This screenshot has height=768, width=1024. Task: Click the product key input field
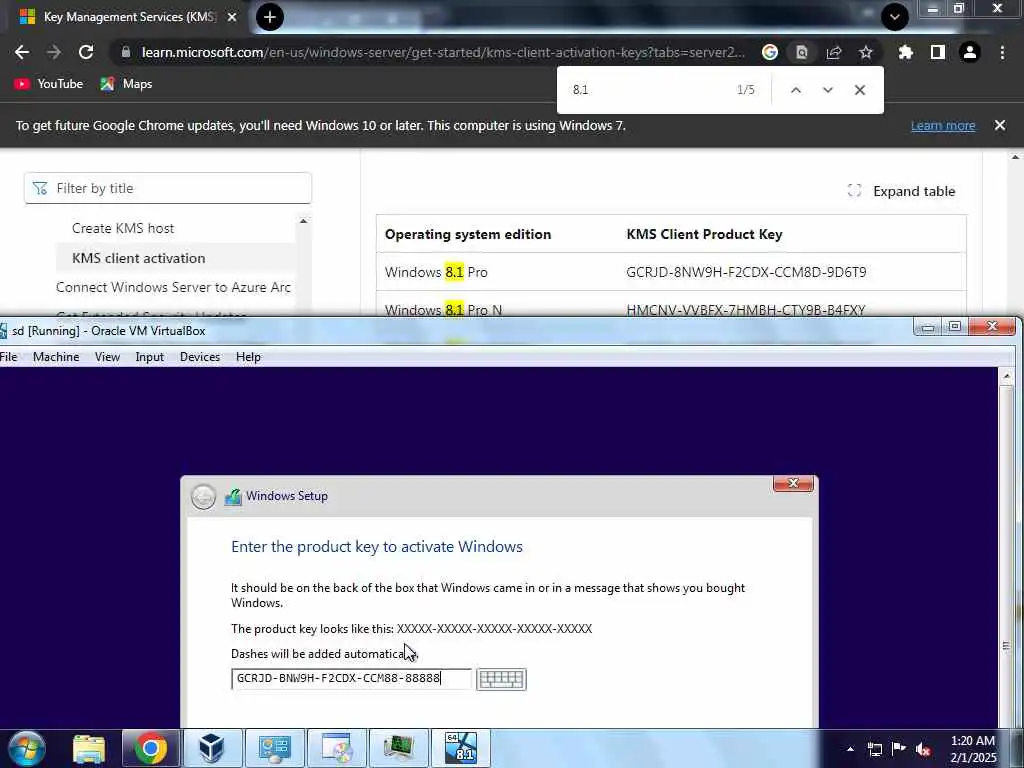(351, 679)
